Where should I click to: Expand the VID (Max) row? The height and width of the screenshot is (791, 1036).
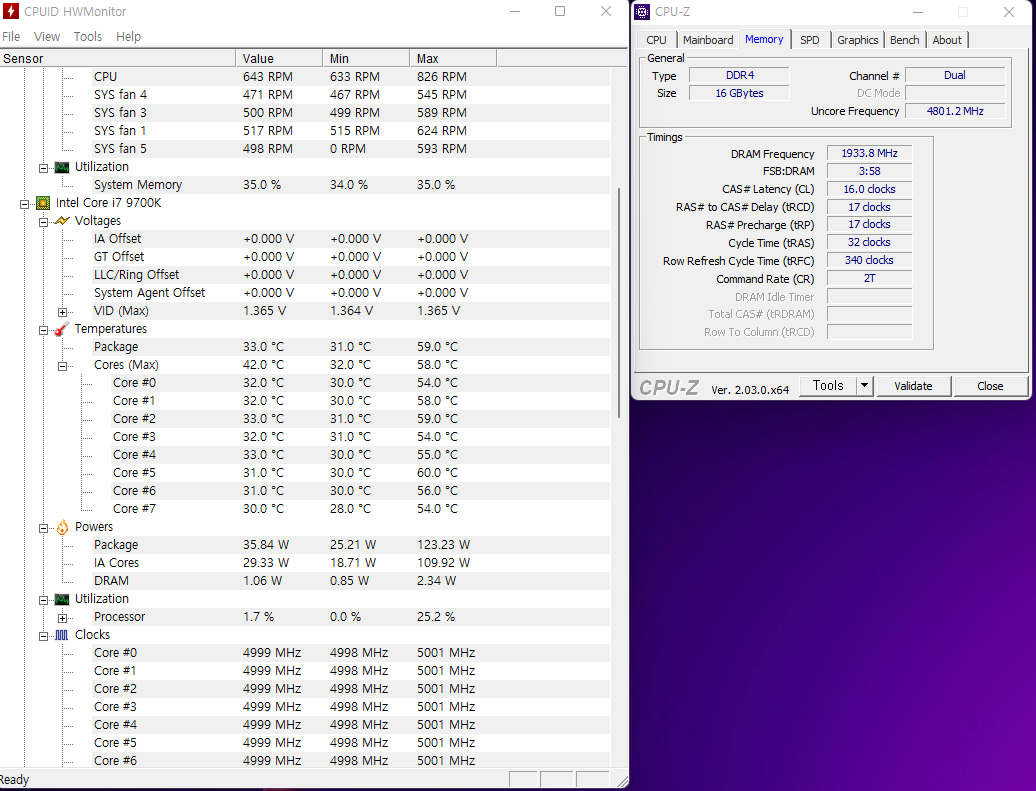click(62, 312)
